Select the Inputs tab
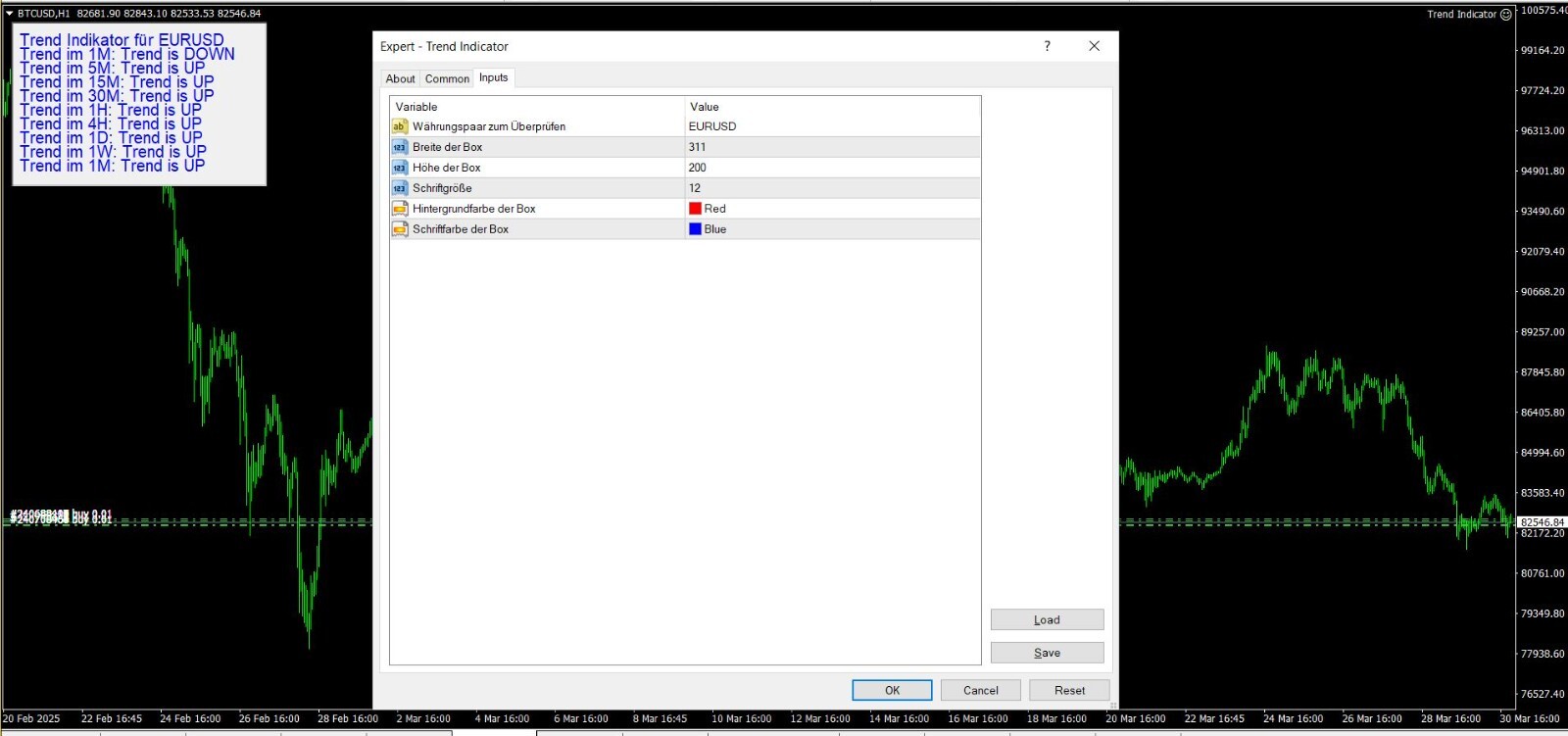Viewport: 1568px width, 736px height. (x=494, y=77)
